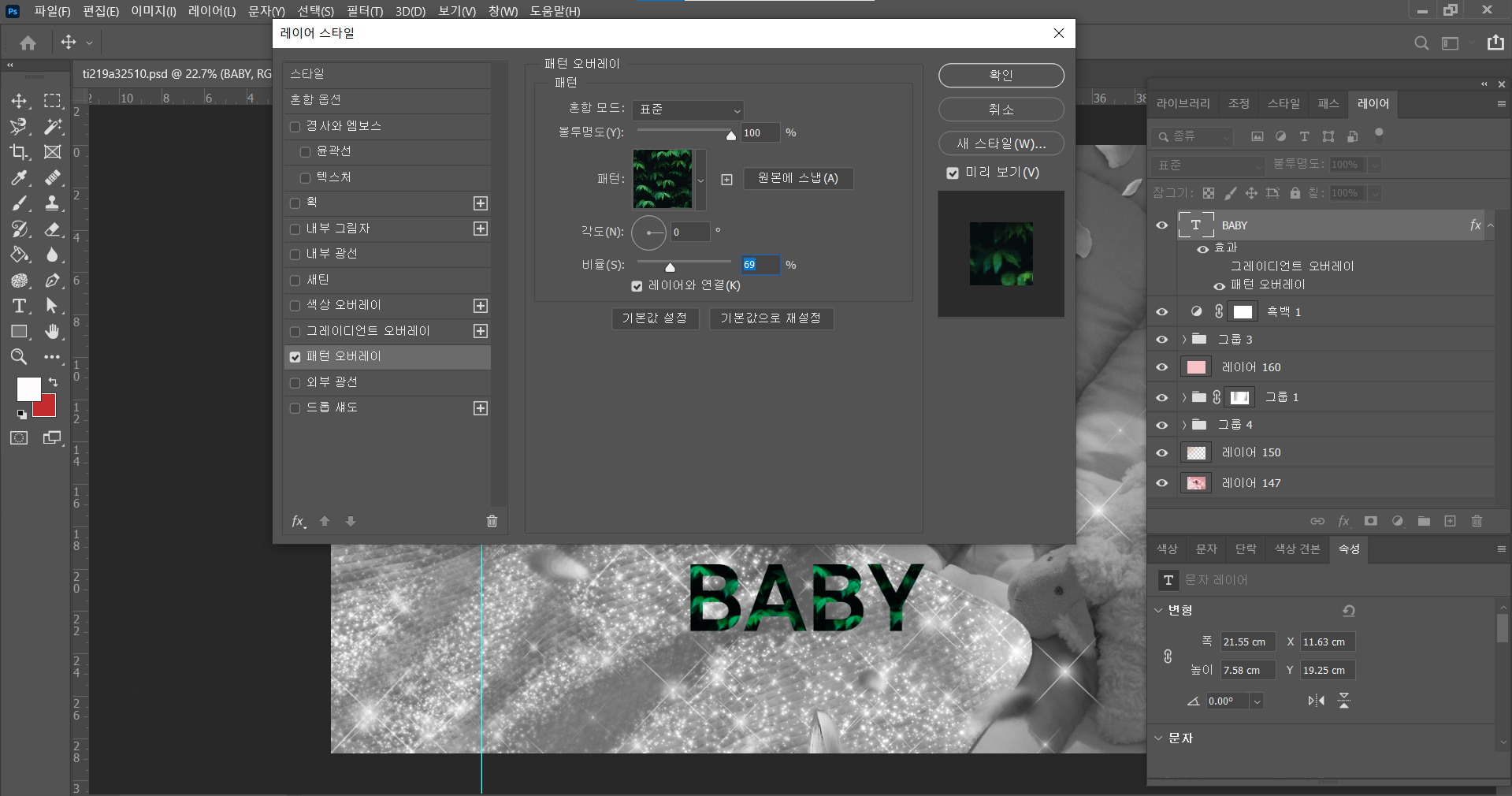Hide the 레이어 160 layer
Viewport: 1512px width, 796px height.
coord(1161,367)
